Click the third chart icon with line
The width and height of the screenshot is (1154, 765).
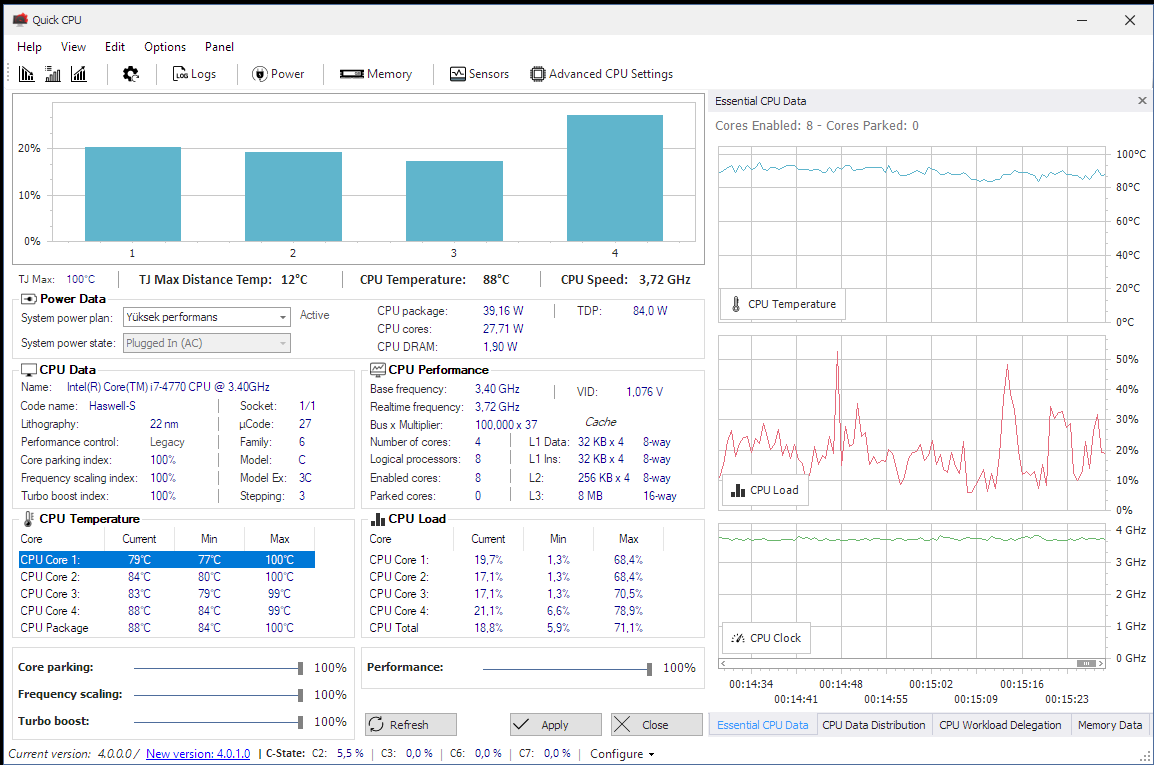(x=79, y=74)
